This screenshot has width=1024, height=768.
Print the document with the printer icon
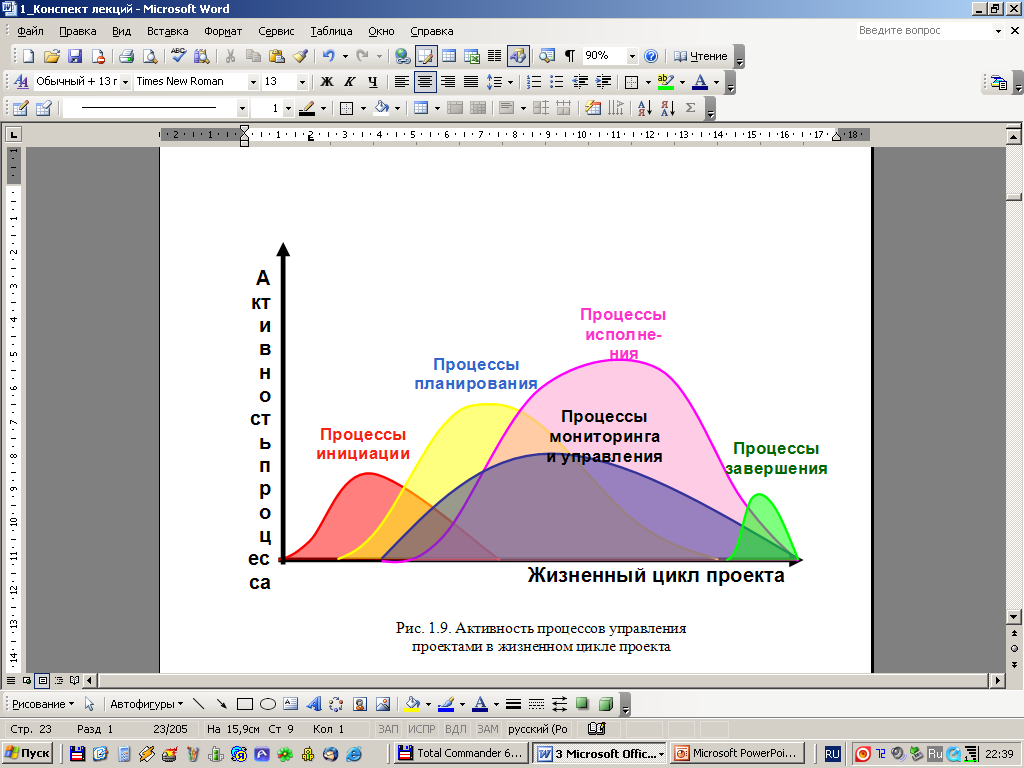[126, 56]
